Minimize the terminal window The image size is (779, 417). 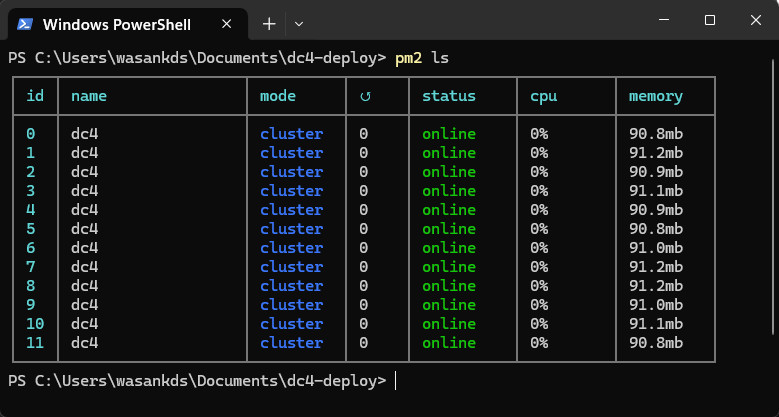(663, 20)
